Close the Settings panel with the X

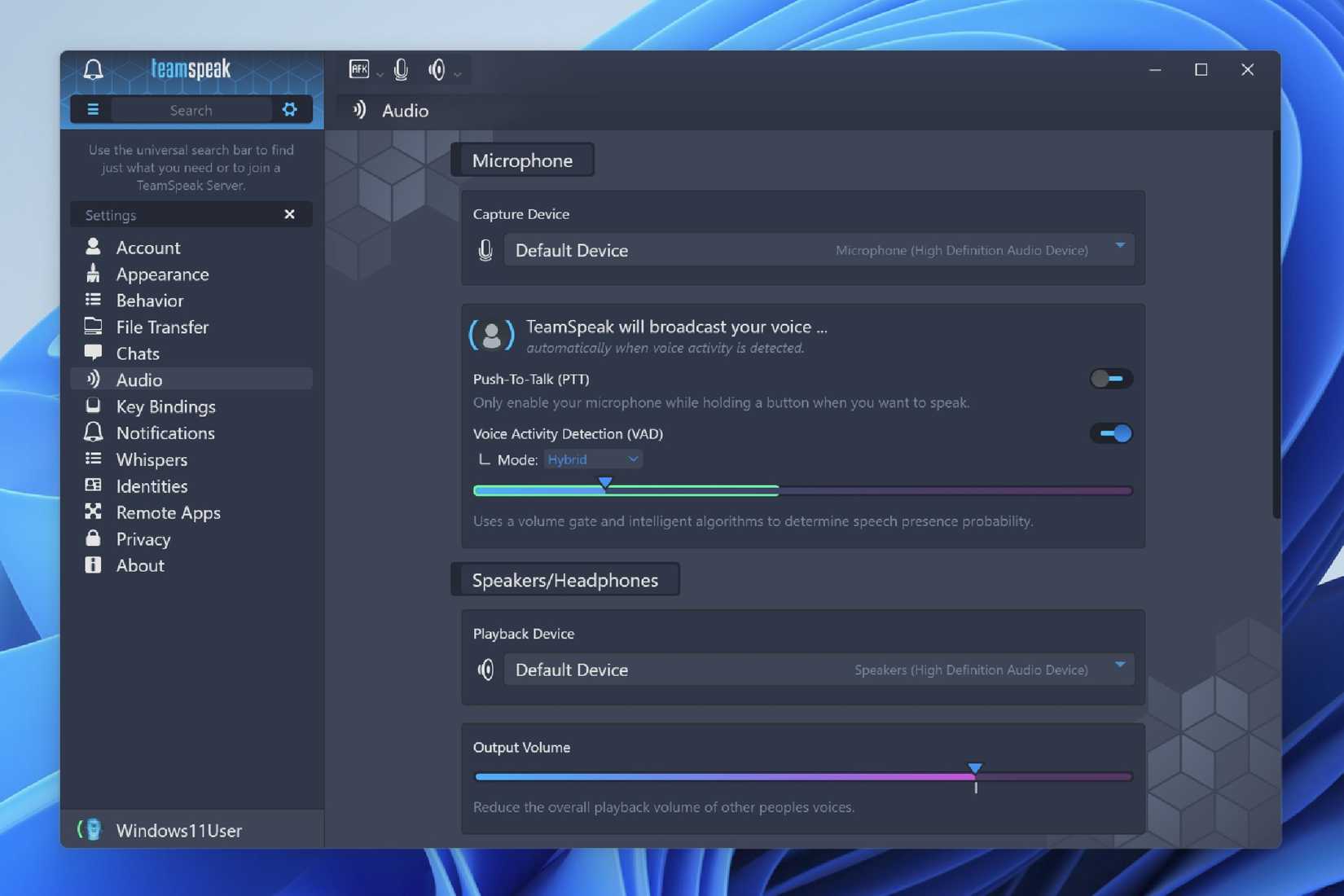click(x=289, y=214)
